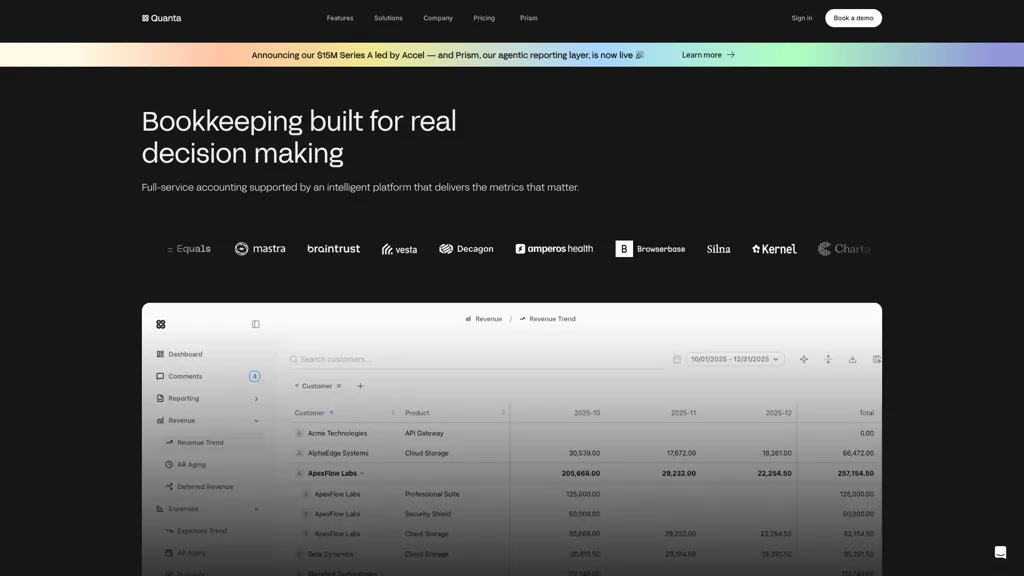Click the Equals customer logo
This screenshot has height=576, width=1024.
tap(189, 249)
